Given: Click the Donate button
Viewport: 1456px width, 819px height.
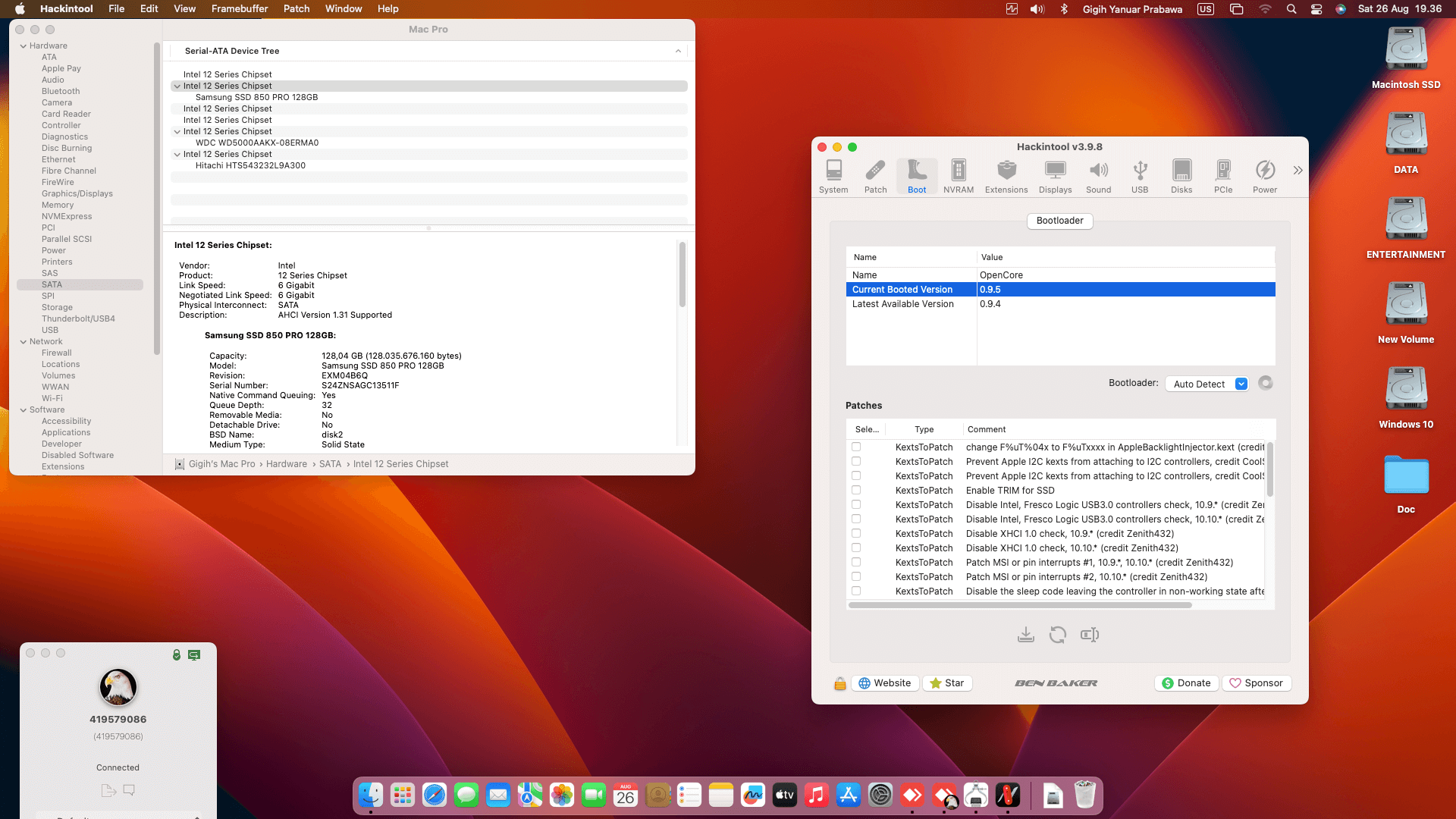Looking at the screenshot, I should point(1186,683).
